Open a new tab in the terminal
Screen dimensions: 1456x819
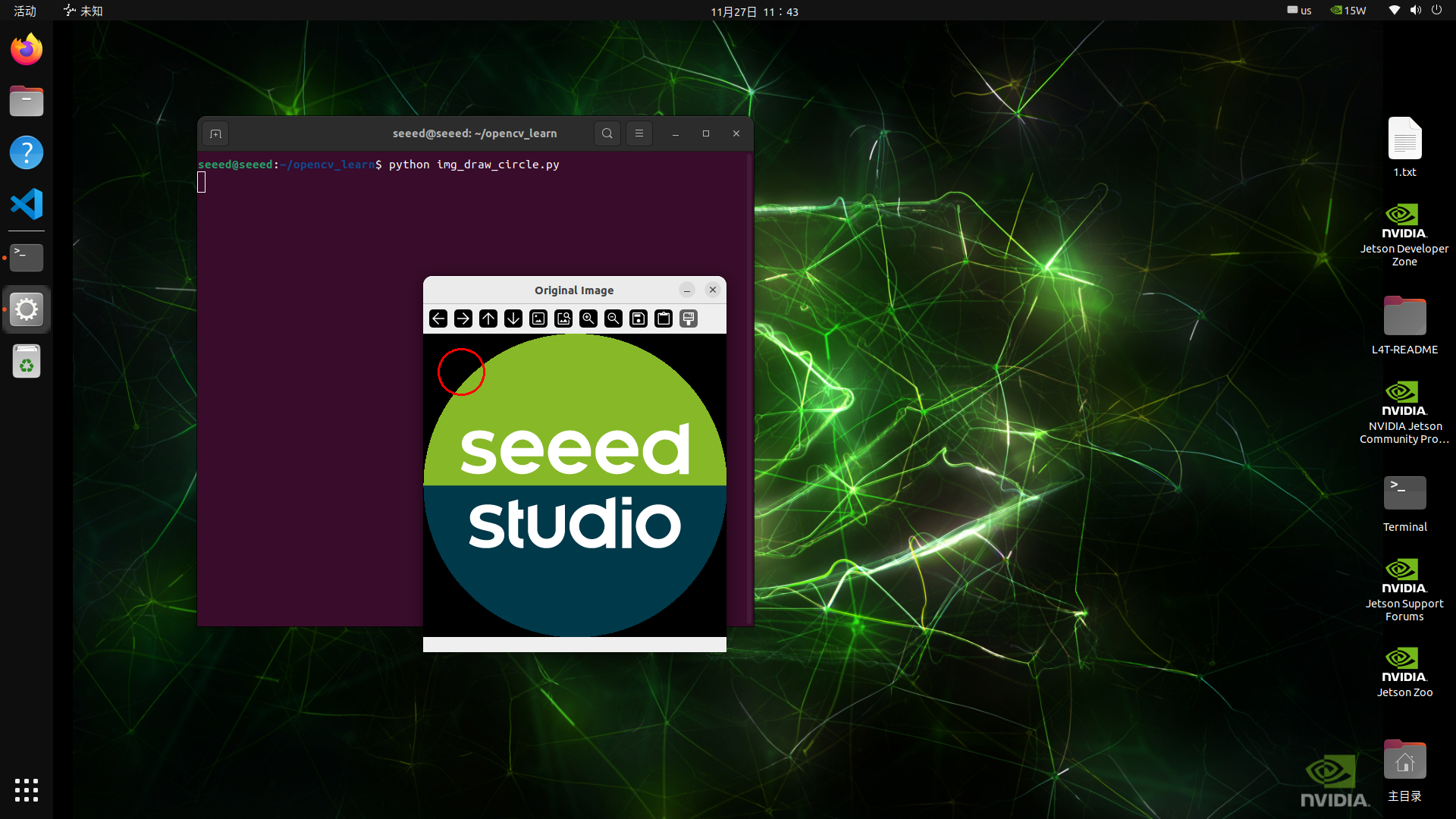point(216,134)
